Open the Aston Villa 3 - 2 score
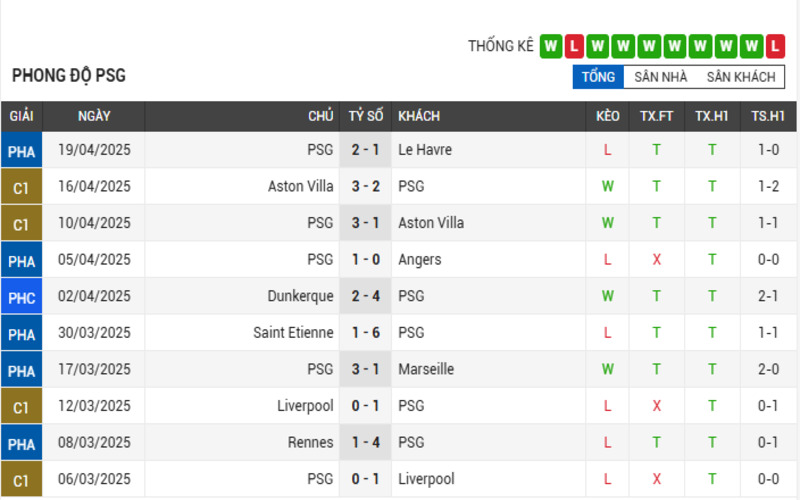Image resolution: width=800 pixels, height=500 pixels. pyautogui.click(x=365, y=187)
